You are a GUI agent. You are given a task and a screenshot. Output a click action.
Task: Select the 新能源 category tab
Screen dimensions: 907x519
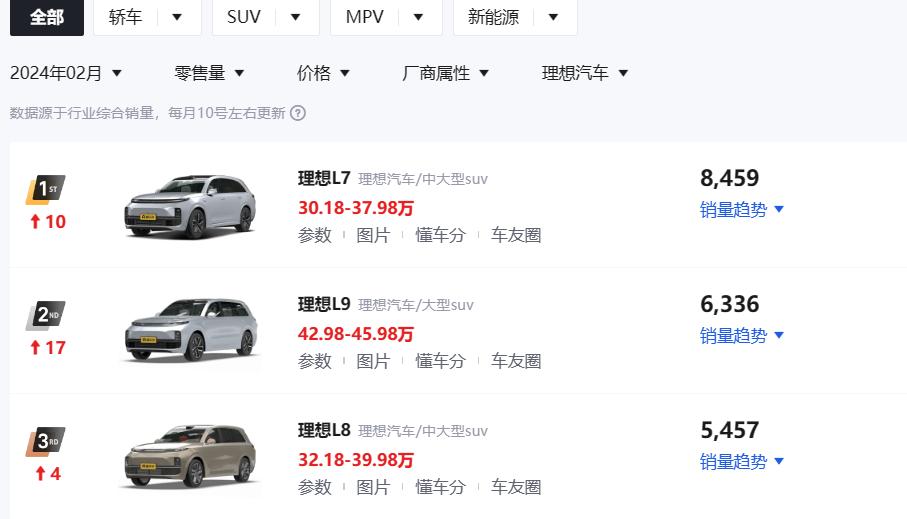click(x=493, y=17)
